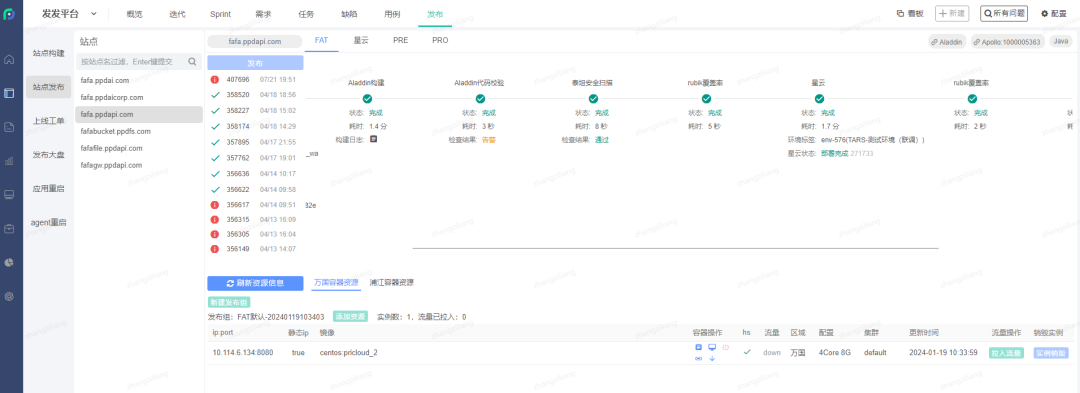Switch to the PRE environment tab
Screen dimensions: 1080x393
coord(400,41)
